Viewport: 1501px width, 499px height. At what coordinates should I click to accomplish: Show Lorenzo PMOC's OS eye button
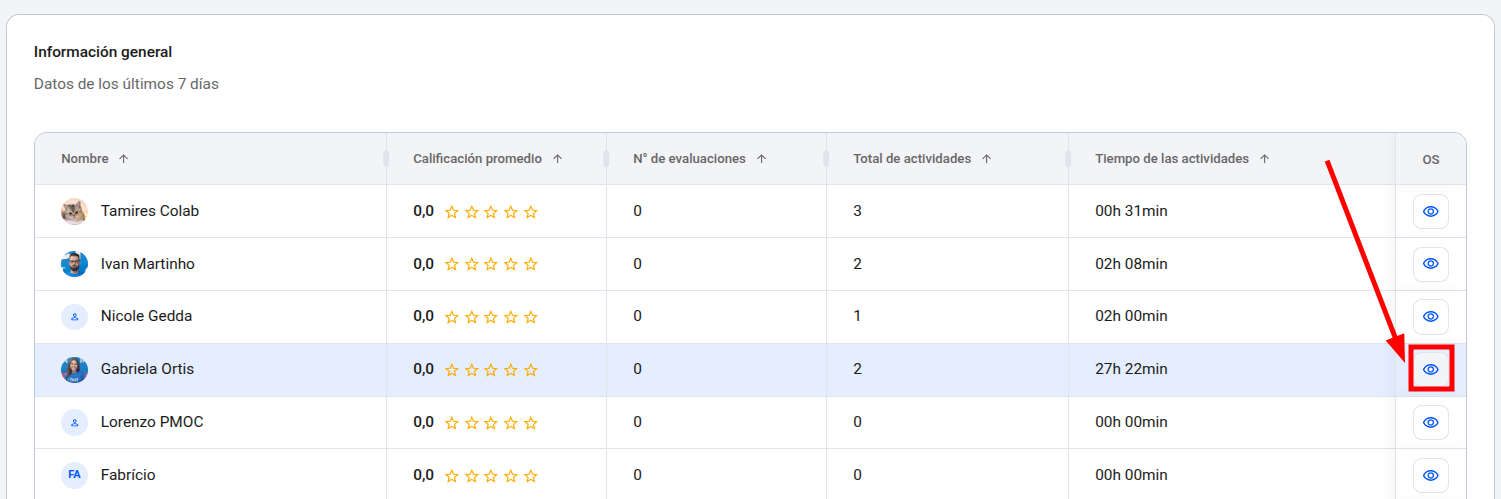coord(1430,422)
